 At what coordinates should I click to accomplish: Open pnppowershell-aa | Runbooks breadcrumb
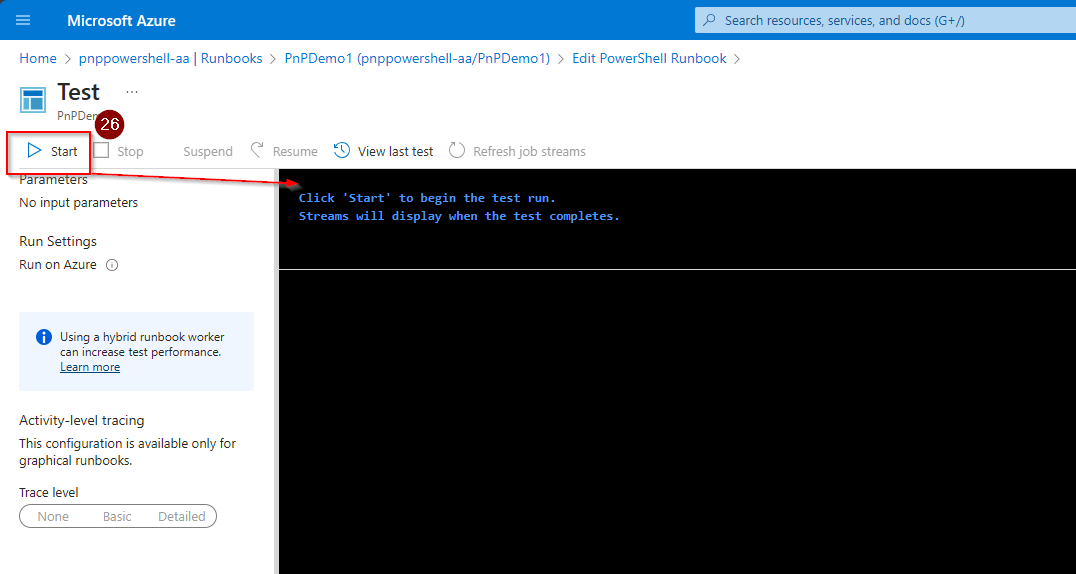pyautogui.click(x=170, y=58)
